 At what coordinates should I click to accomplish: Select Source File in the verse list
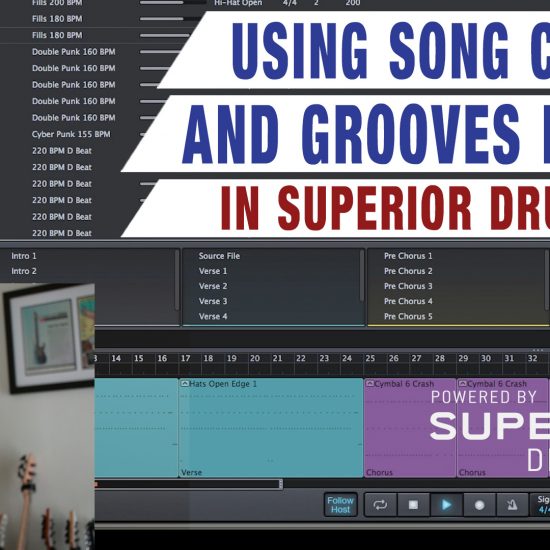click(219, 256)
